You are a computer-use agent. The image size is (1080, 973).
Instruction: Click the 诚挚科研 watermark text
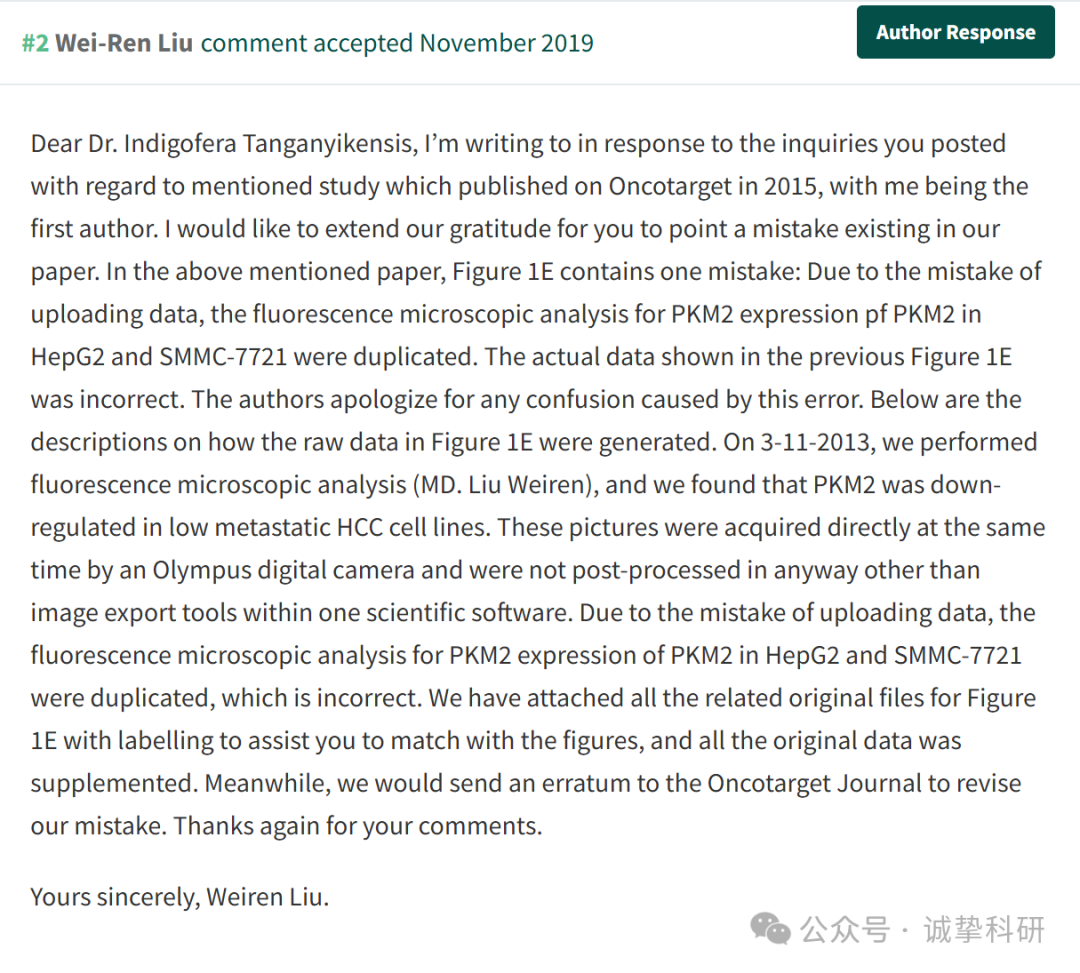click(x=984, y=930)
